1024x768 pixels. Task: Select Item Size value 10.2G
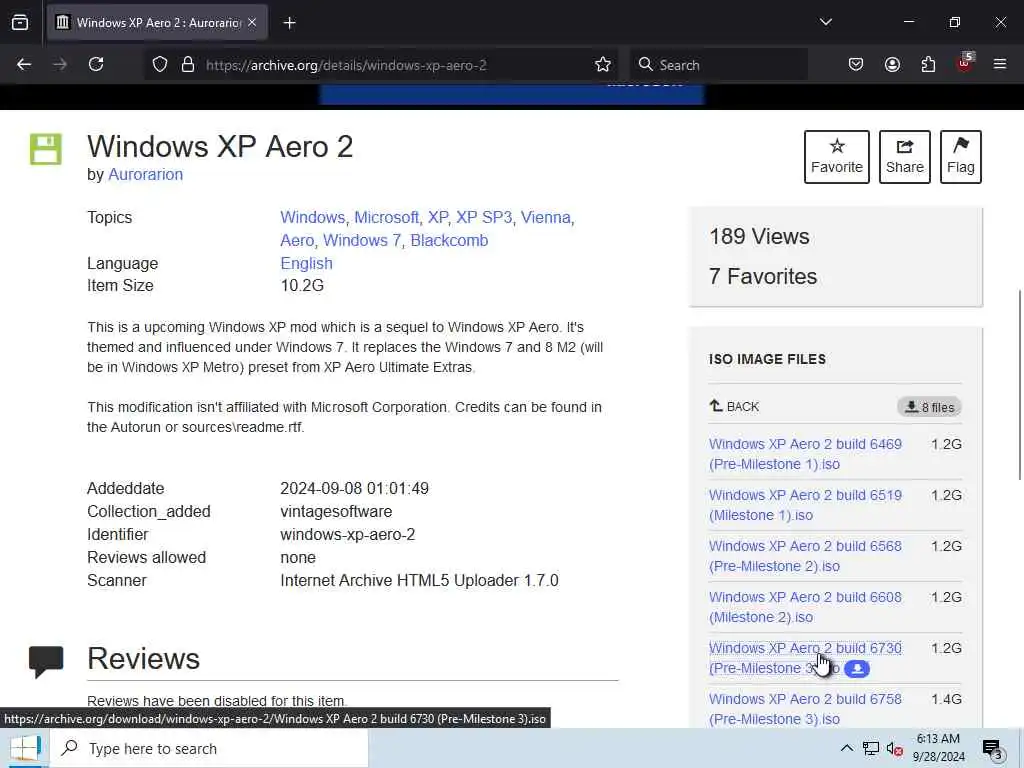click(302, 285)
